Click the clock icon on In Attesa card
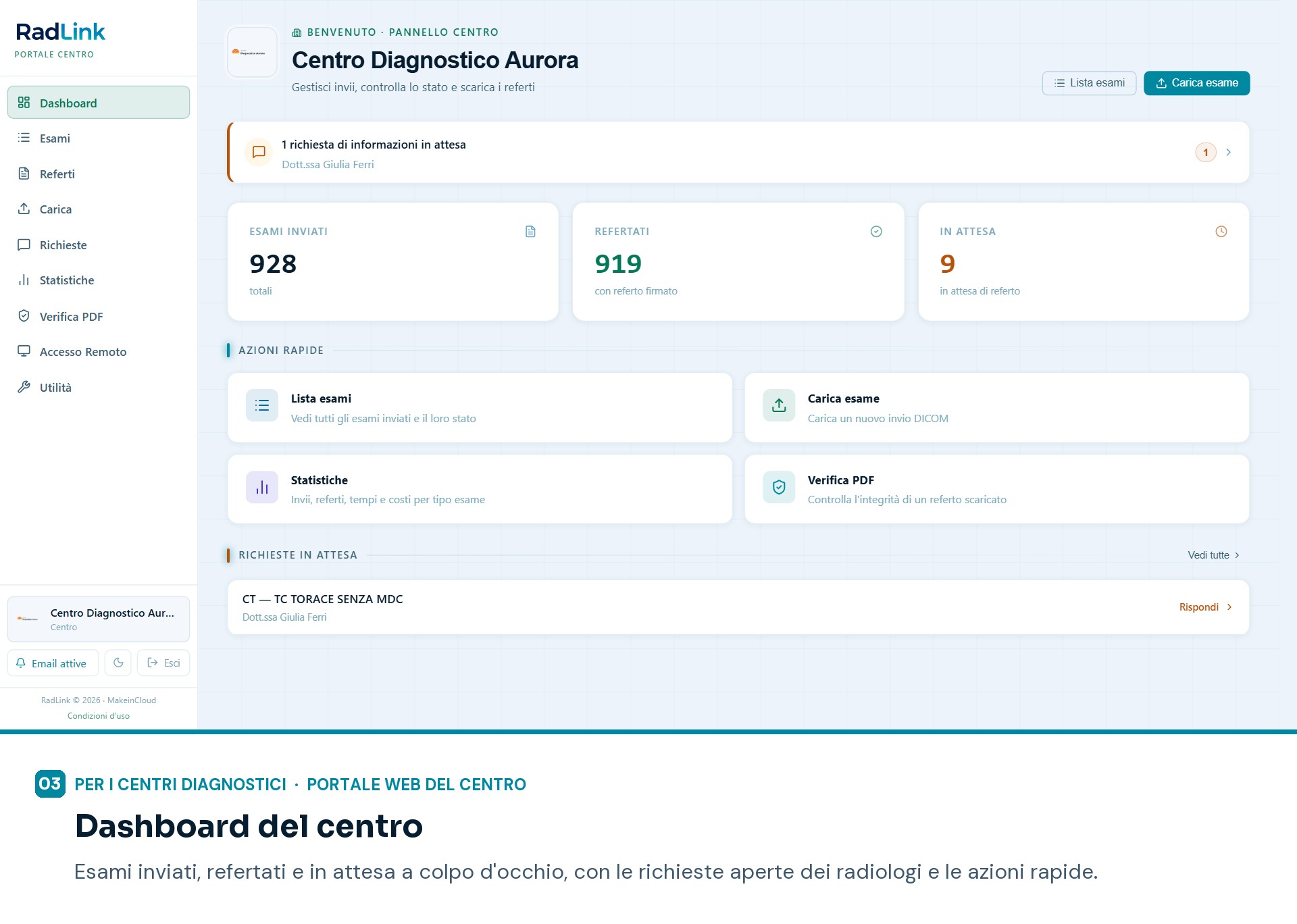This screenshot has width=1297, height=924. [x=1221, y=232]
